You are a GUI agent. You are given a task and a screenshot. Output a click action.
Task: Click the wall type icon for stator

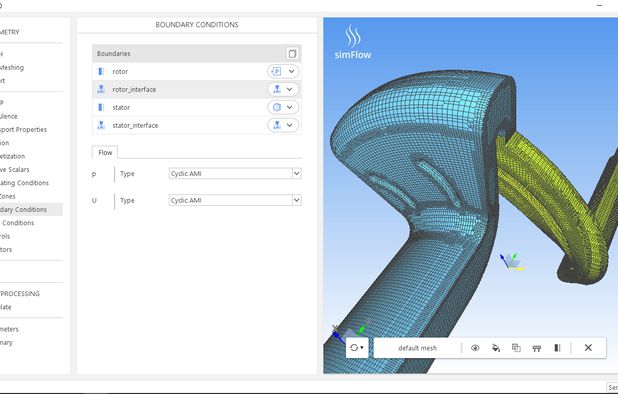coord(277,107)
